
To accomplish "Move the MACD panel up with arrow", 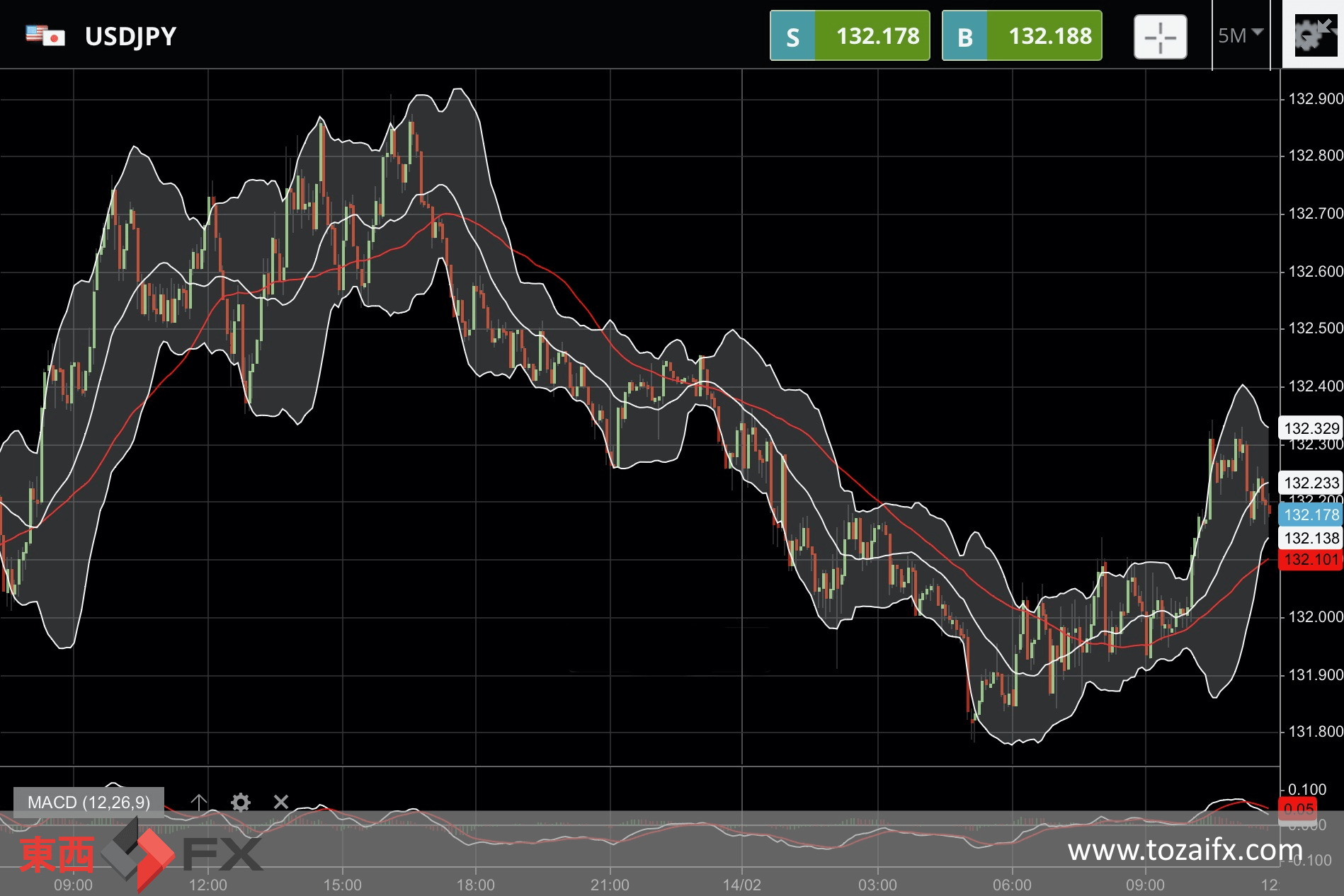I will tap(199, 802).
